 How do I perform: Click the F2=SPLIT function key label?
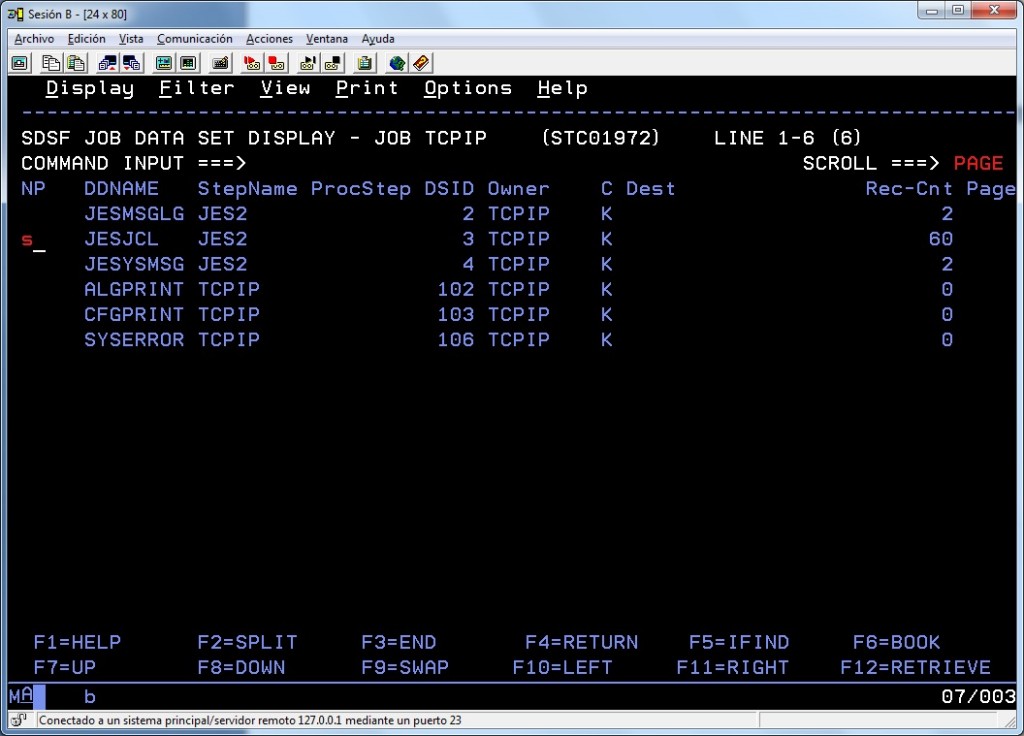click(247, 642)
